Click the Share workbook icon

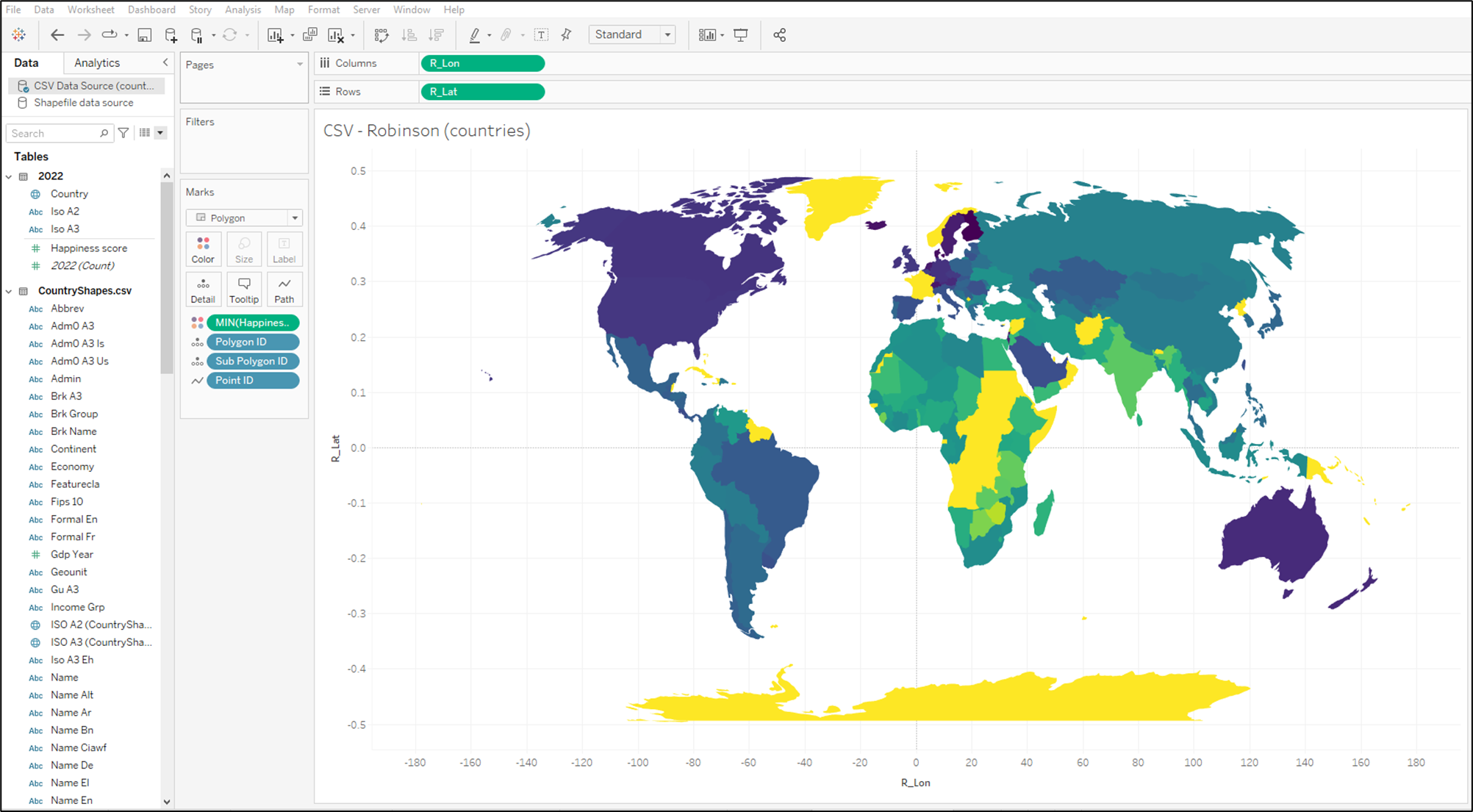coord(780,35)
